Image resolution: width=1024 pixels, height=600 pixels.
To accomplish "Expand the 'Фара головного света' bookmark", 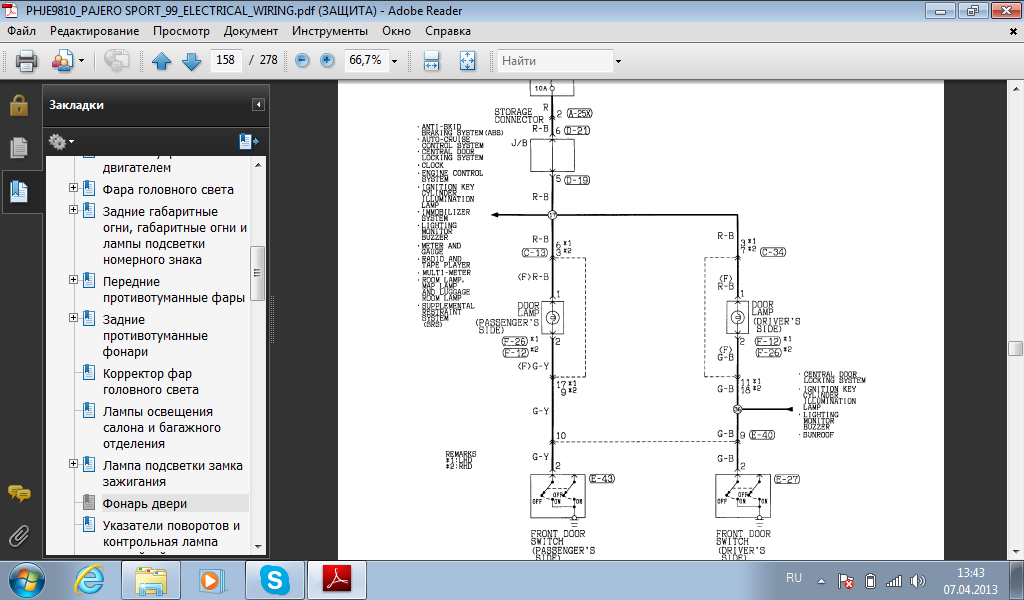I will click(73, 189).
